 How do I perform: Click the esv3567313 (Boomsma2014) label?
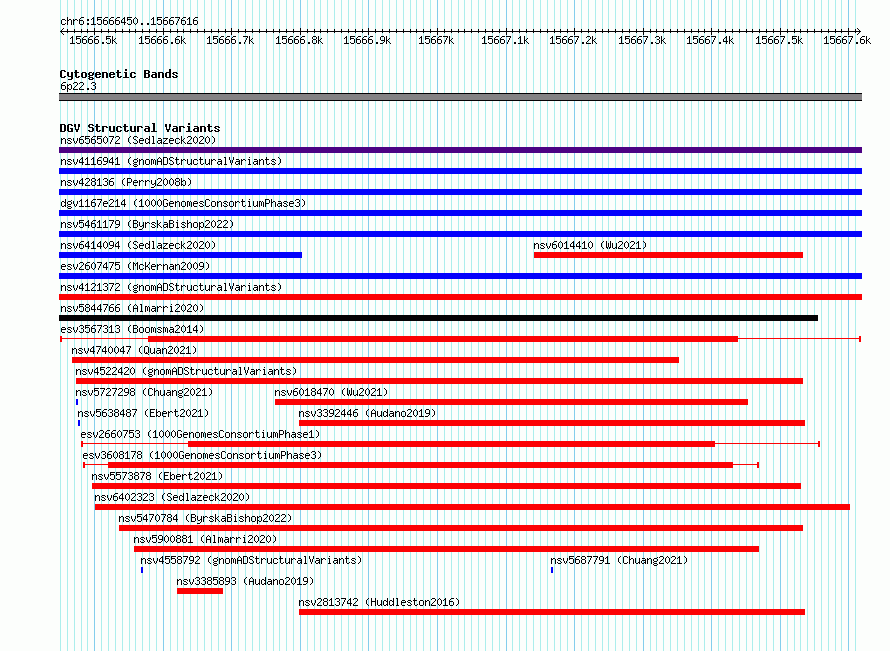click(132, 329)
